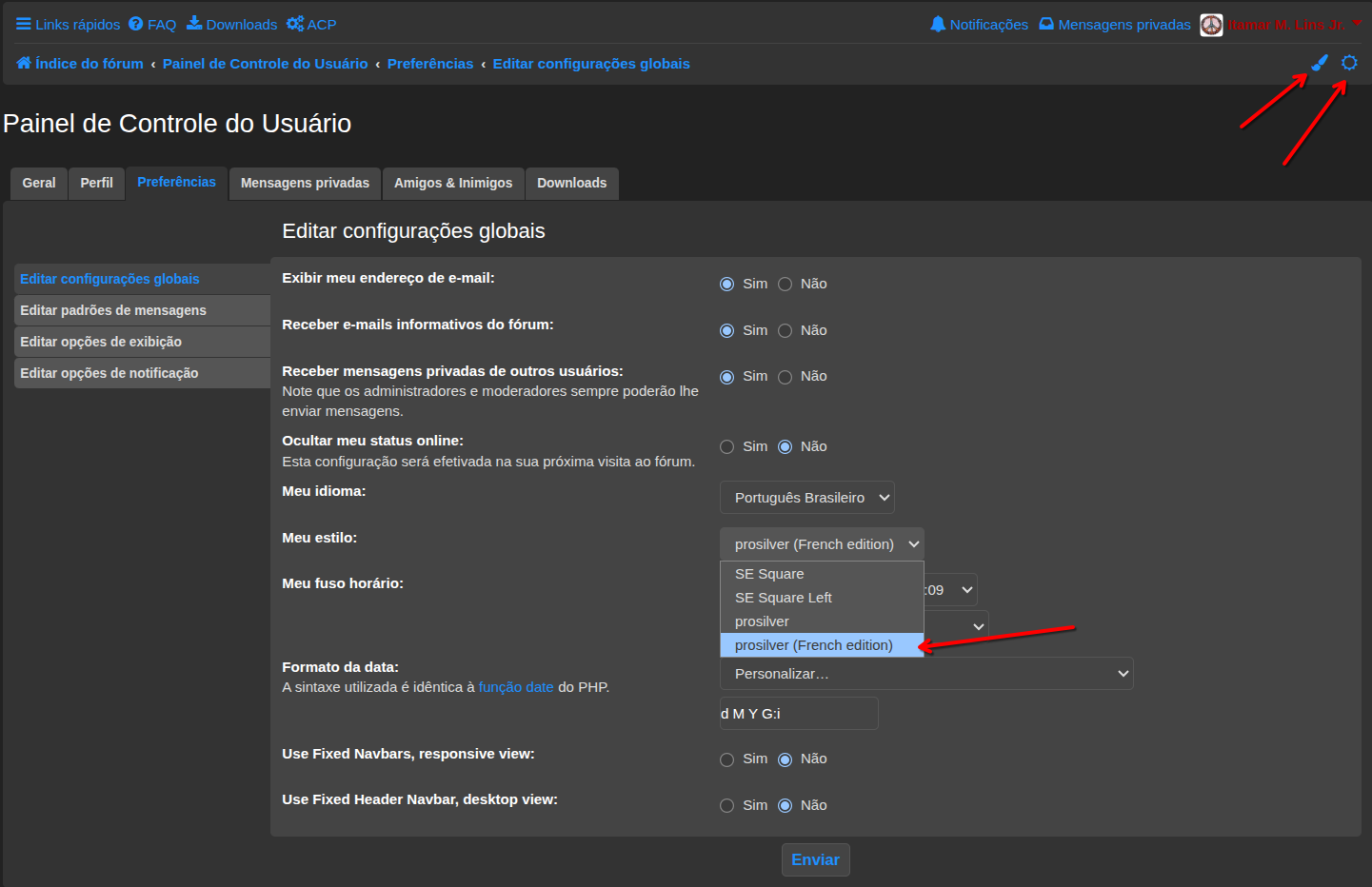
Task: Click the user avatar image
Action: pos(1211,25)
